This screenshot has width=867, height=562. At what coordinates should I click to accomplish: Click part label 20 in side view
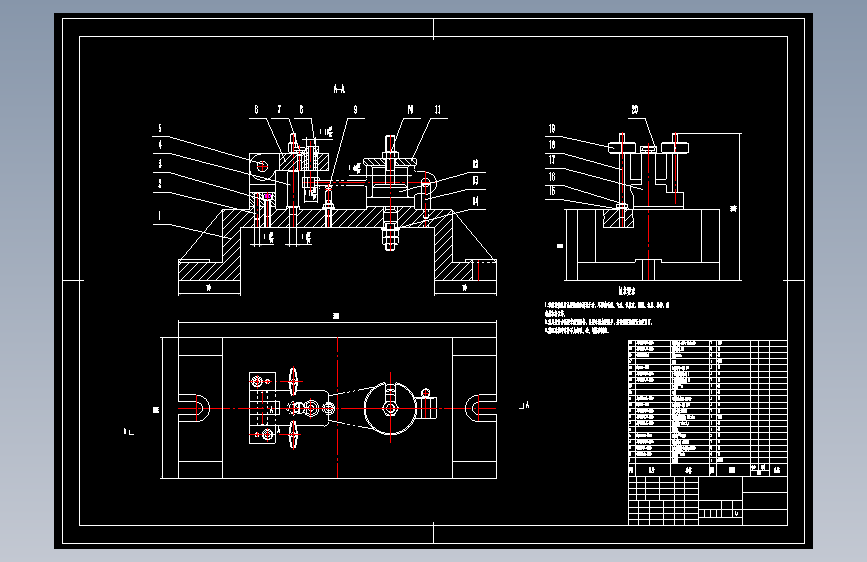(635, 110)
